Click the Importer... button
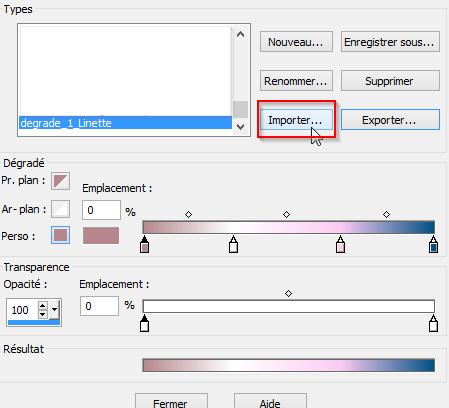 pos(296,120)
